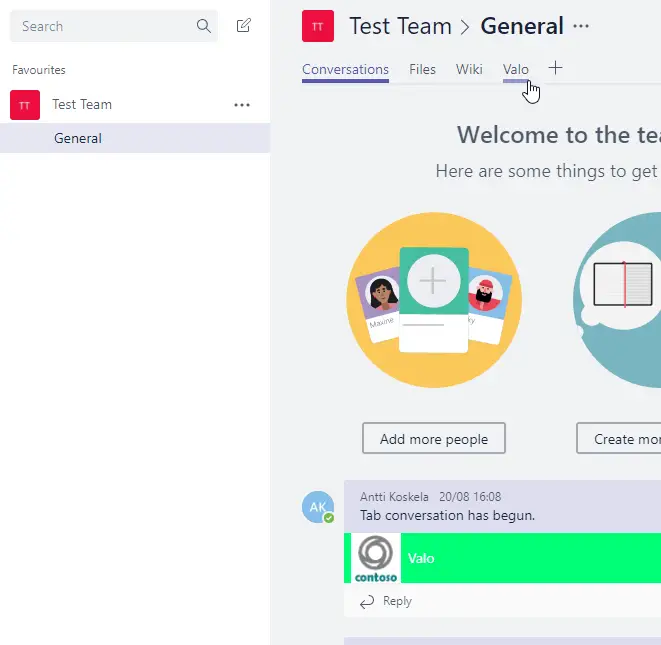The image size is (661, 645).
Task: Click the contoso Valo logo thumbnail
Action: tap(375, 558)
